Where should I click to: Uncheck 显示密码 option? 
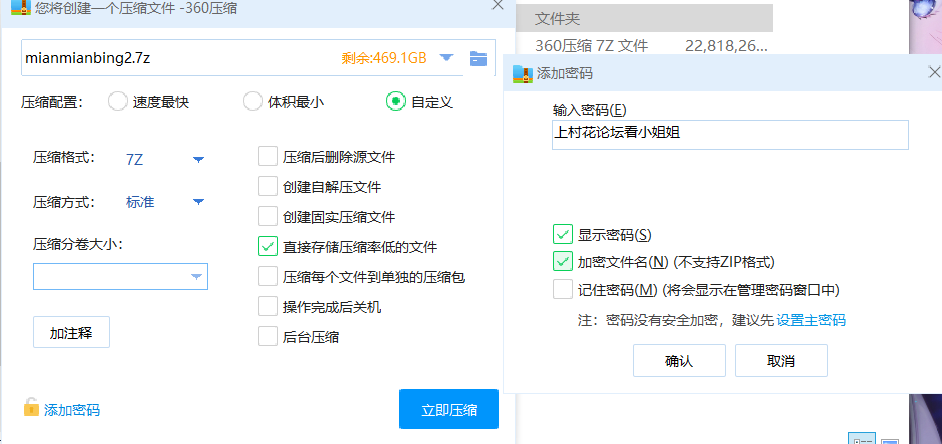(563, 234)
